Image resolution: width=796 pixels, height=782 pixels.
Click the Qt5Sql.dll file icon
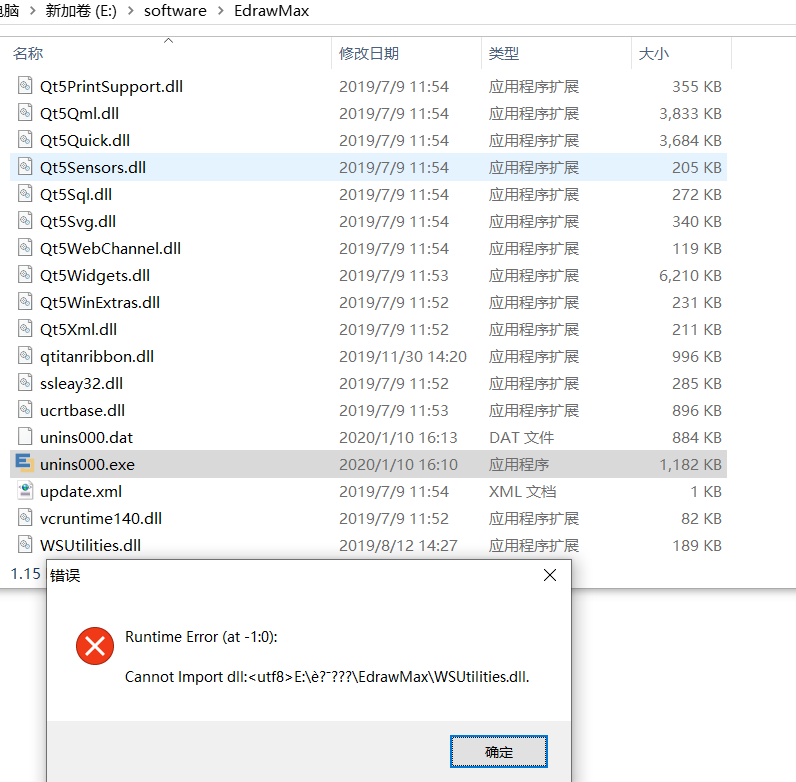pyautogui.click(x=25, y=193)
